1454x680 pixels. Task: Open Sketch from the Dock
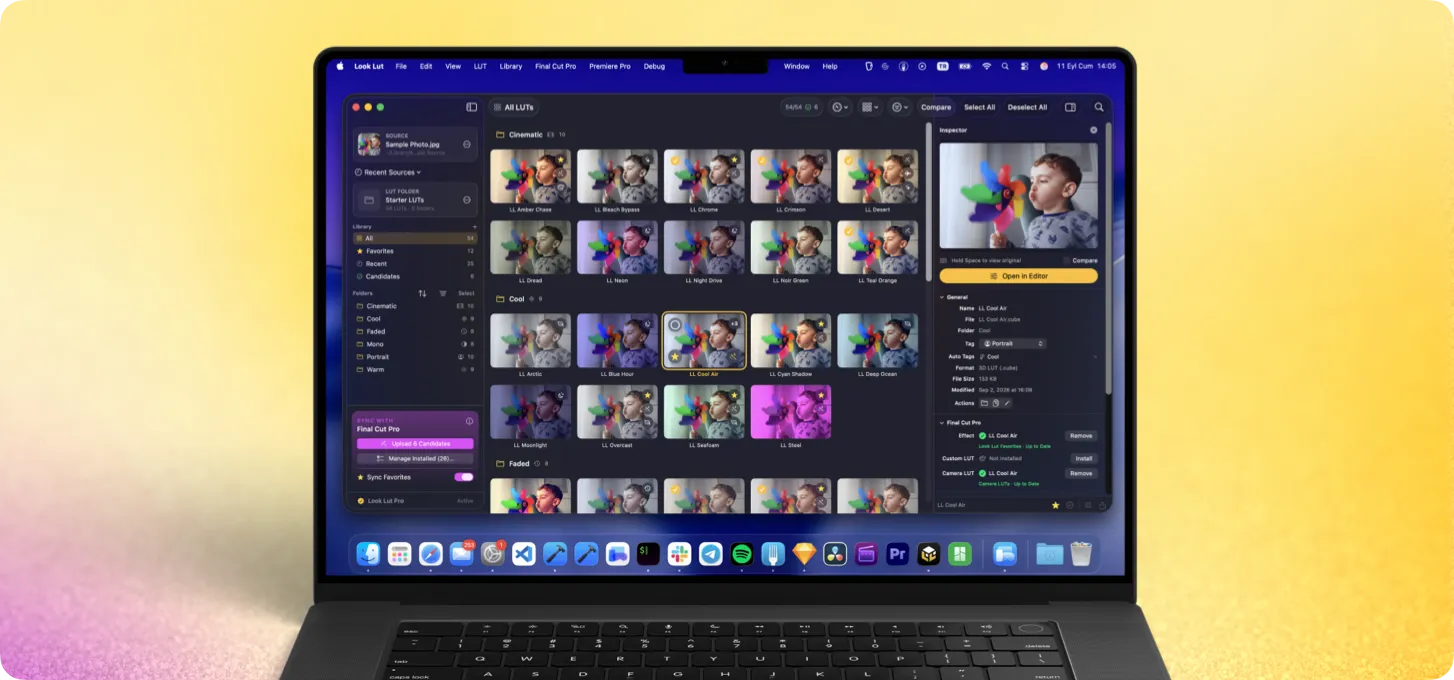[804, 554]
